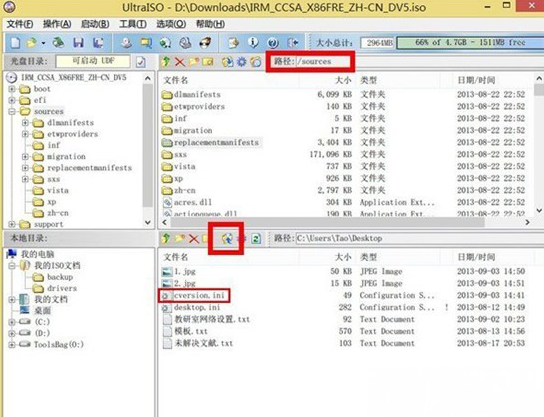Go up one level in ISO directory
This screenshot has width=544, height=417.
pos(166,62)
